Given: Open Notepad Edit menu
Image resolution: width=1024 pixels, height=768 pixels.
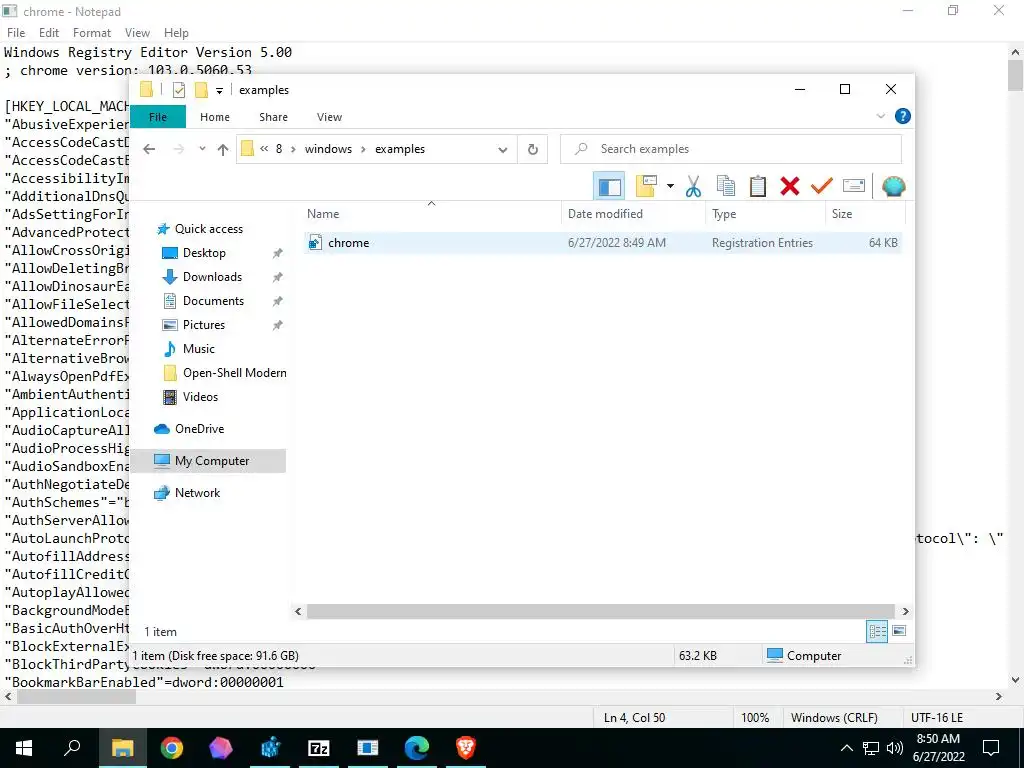Looking at the screenshot, I should pos(48,33).
